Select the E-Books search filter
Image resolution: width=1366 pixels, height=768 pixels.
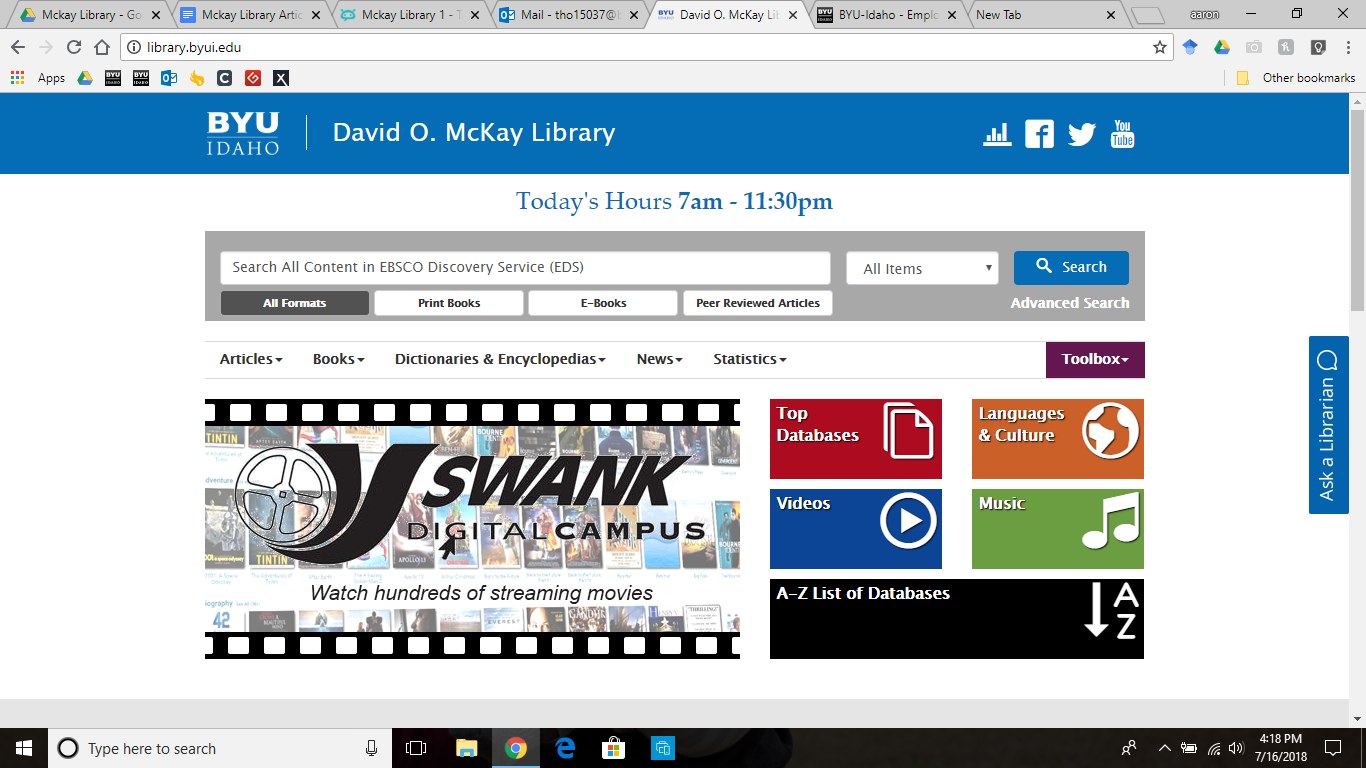603,303
